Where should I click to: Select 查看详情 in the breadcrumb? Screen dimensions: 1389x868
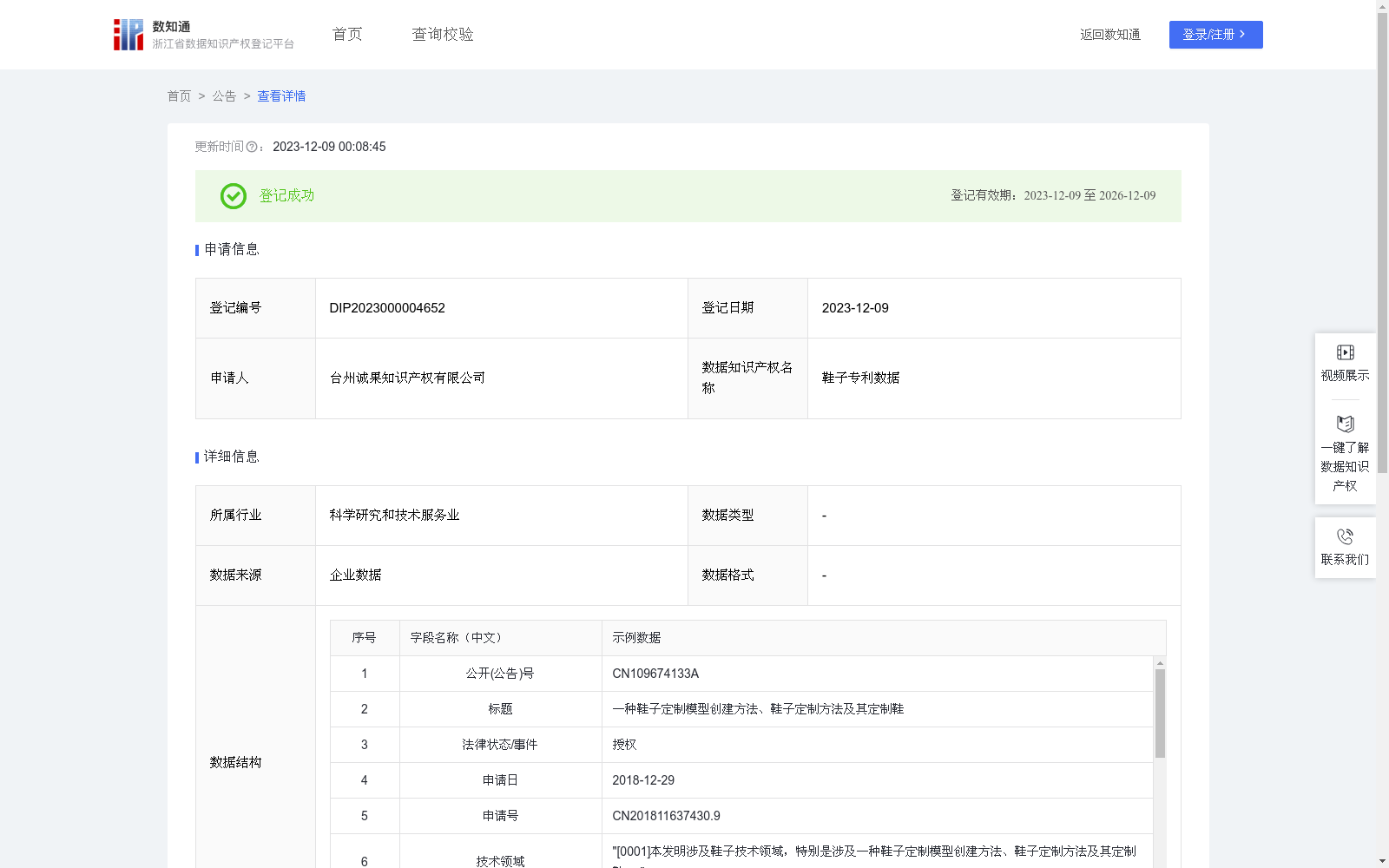281,96
